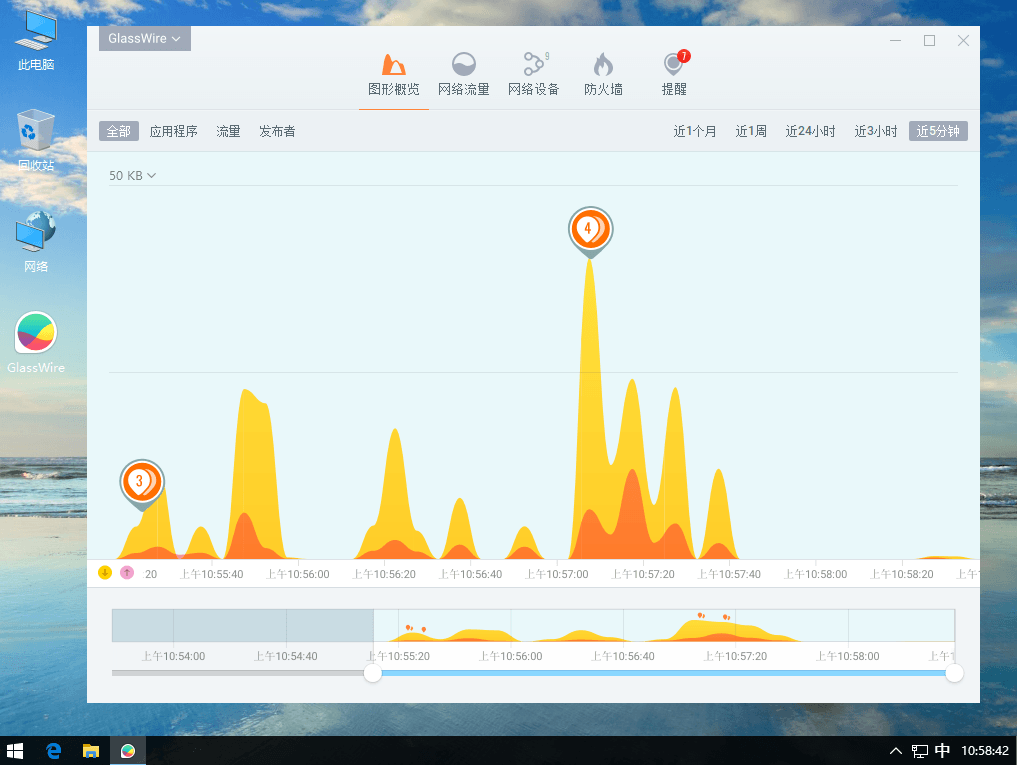Click the 上午10:54:40 label in mini timeline
Screen dimensions: 1017x765
(x=285, y=656)
